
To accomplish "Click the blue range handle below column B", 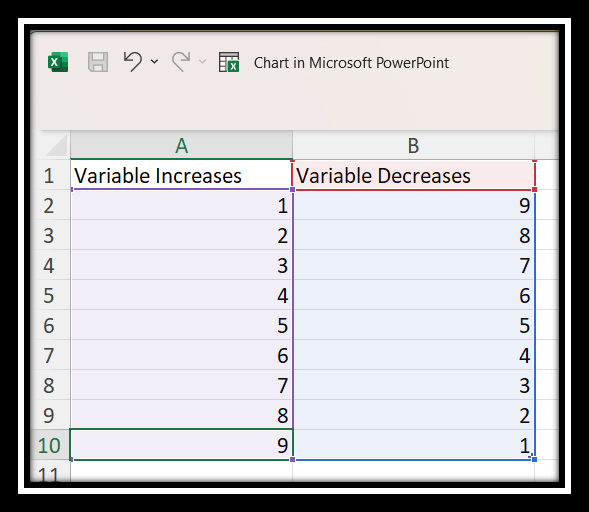I will (534, 459).
